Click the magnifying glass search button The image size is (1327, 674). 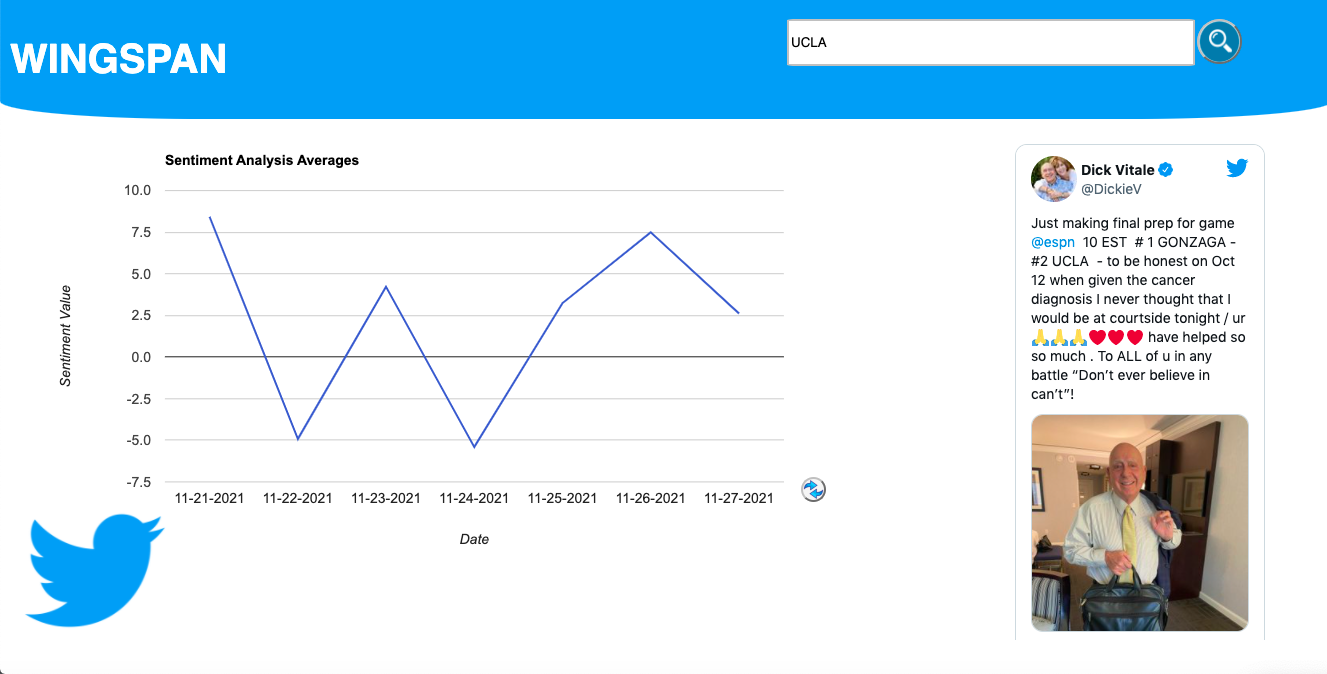[x=1219, y=42]
